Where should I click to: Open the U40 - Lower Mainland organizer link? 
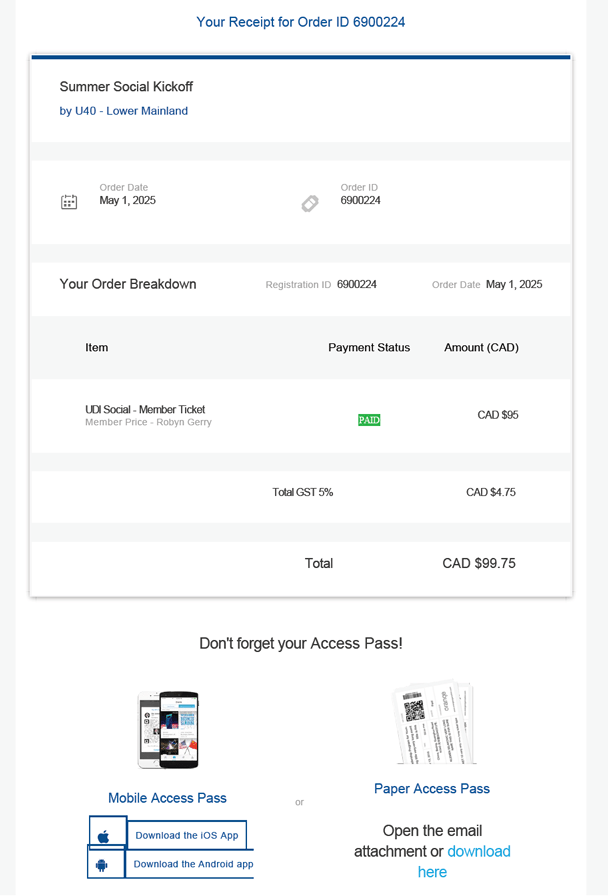pos(124,111)
